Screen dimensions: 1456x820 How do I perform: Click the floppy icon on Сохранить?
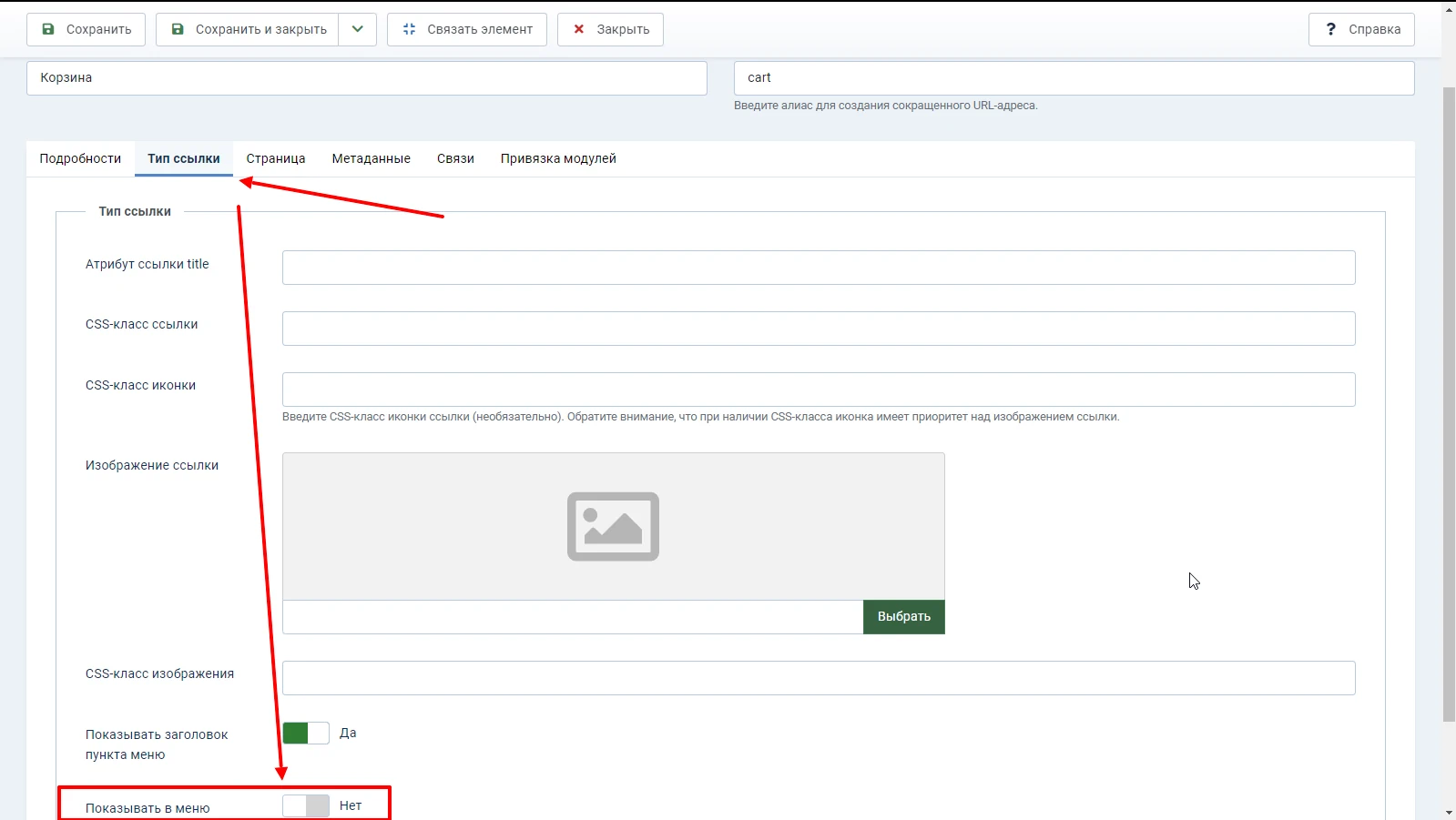(x=48, y=29)
